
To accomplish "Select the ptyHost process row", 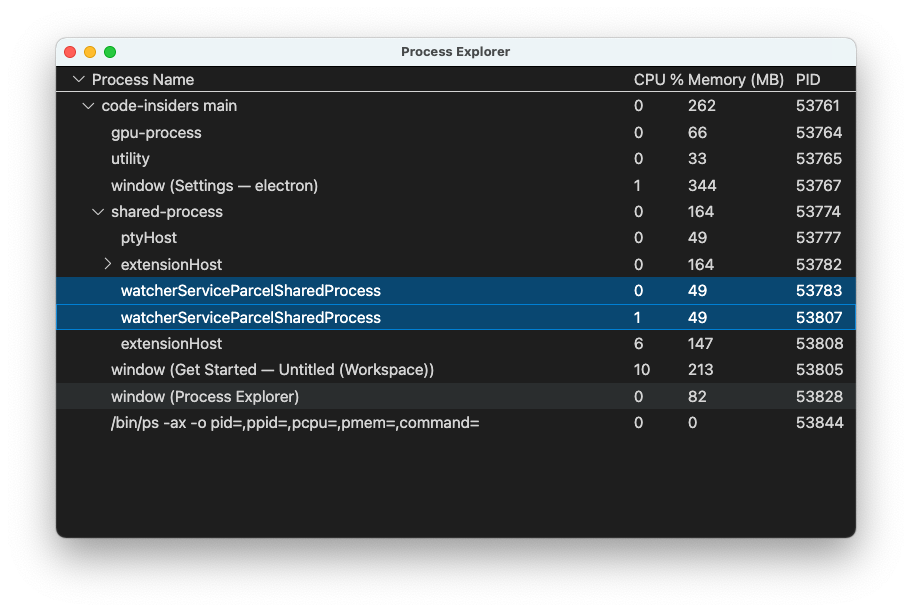I will coord(148,238).
